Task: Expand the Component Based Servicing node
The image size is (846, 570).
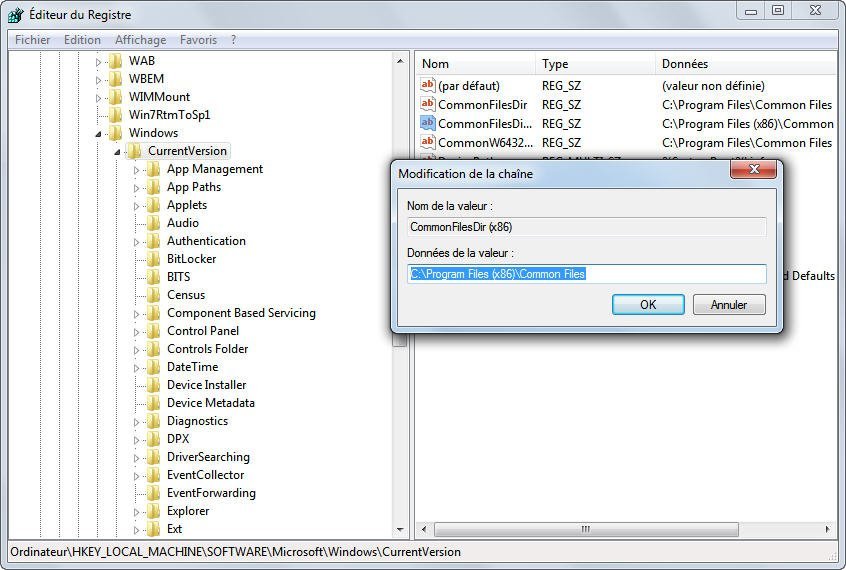Action: (x=137, y=314)
